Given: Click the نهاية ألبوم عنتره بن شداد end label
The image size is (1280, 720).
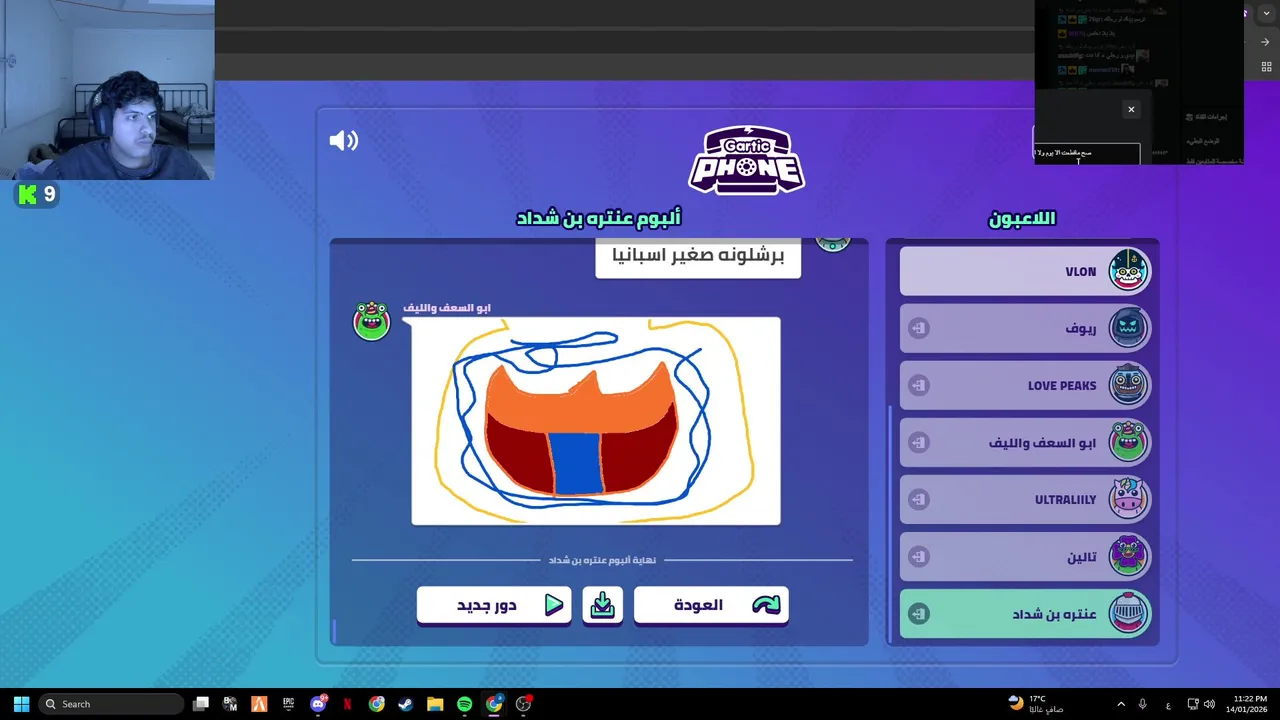Looking at the screenshot, I should tap(602, 560).
